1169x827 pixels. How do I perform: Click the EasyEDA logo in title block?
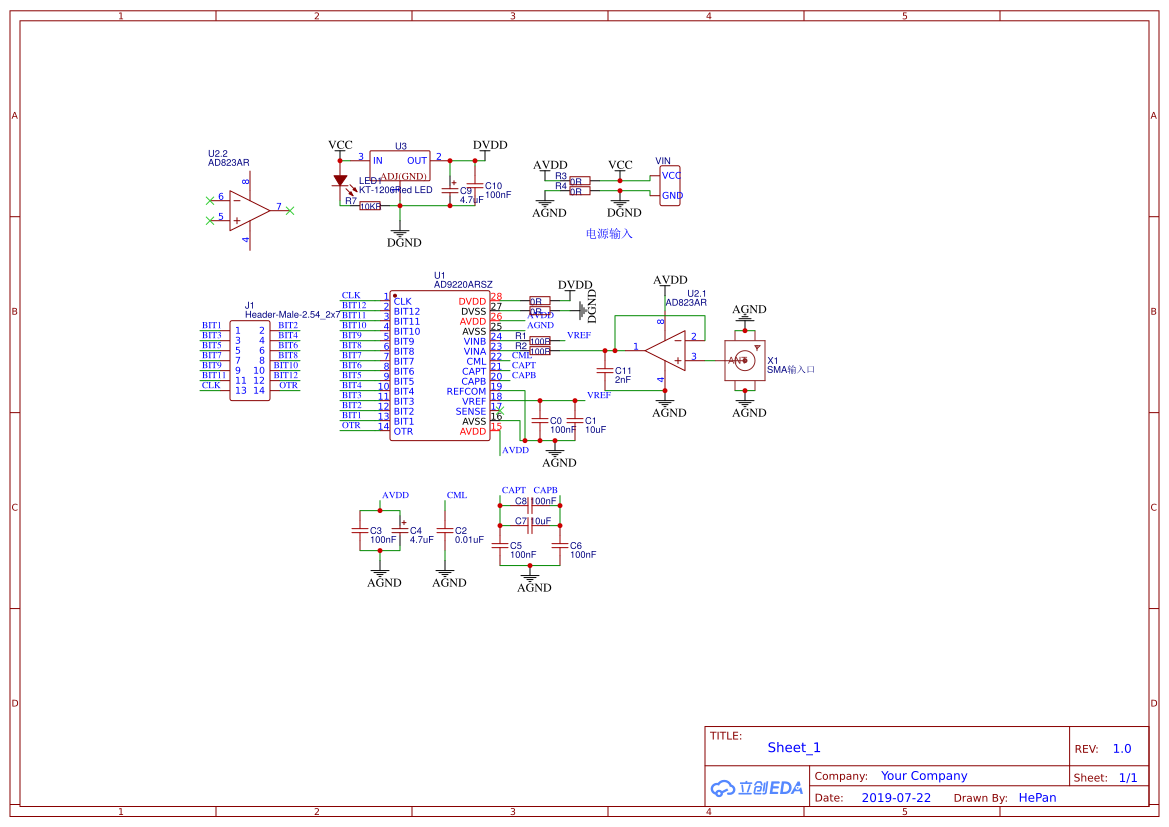(756, 787)
